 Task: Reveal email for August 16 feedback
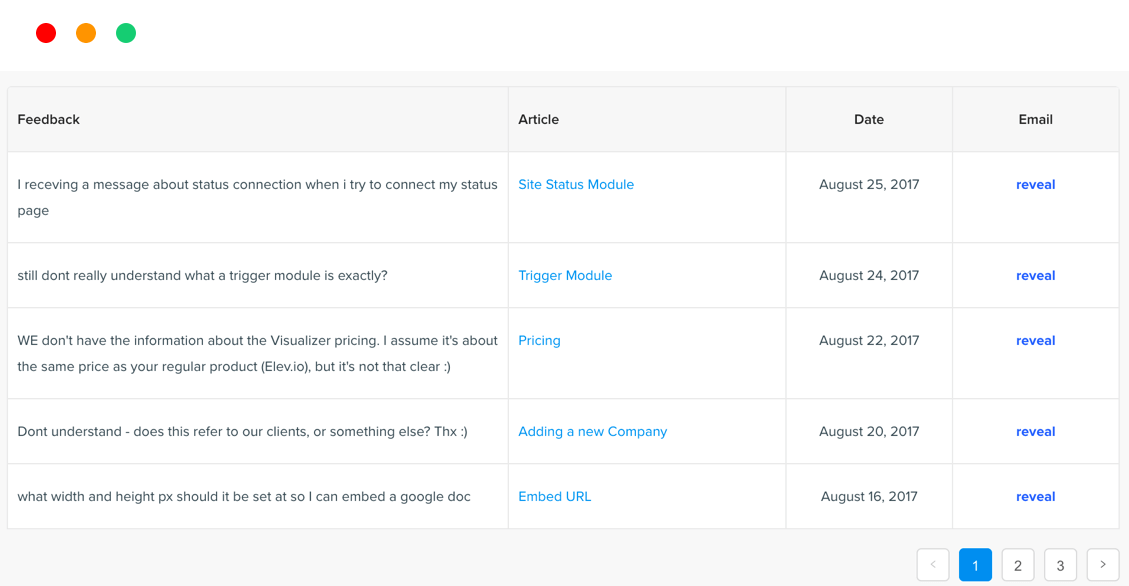click(1035, 497)
